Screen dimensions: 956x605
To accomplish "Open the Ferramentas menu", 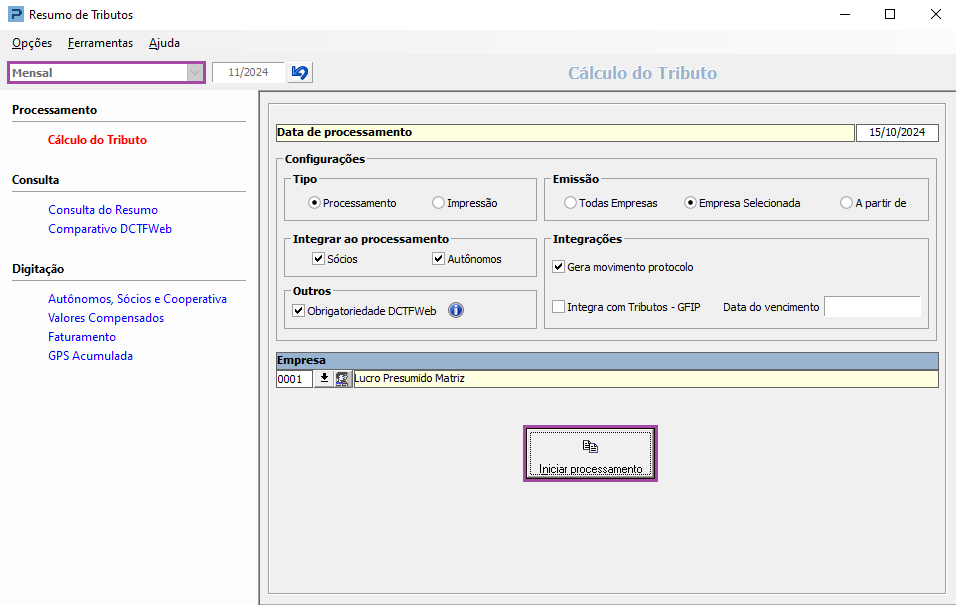I will (100, 43).
